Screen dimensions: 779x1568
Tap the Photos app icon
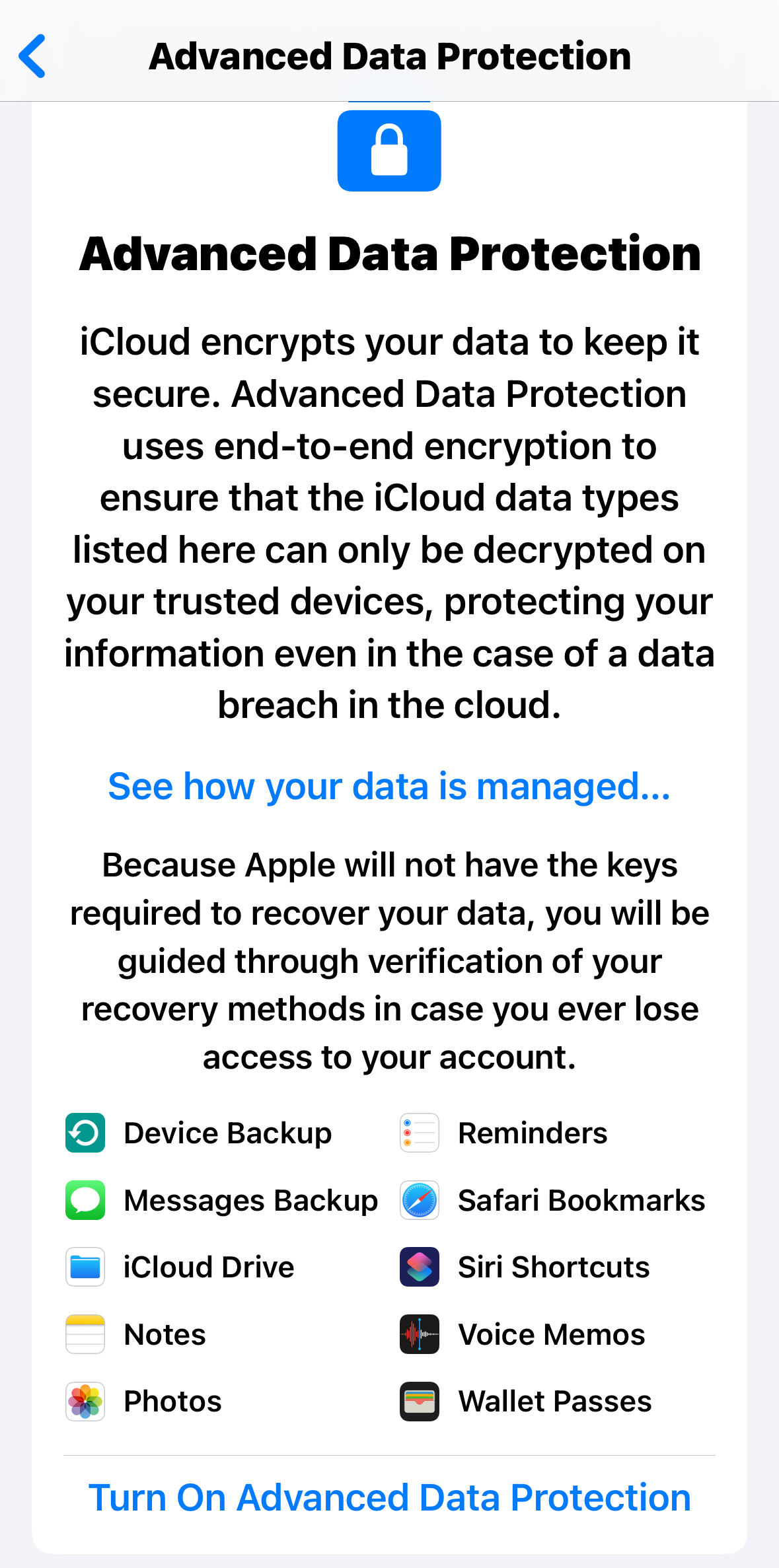tap(85, 1401)
